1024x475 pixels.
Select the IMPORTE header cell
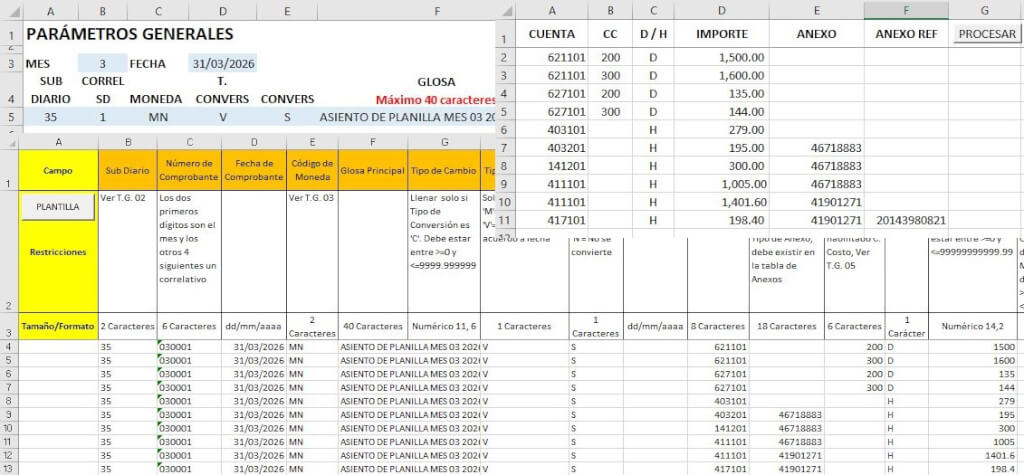pos(721,34)
